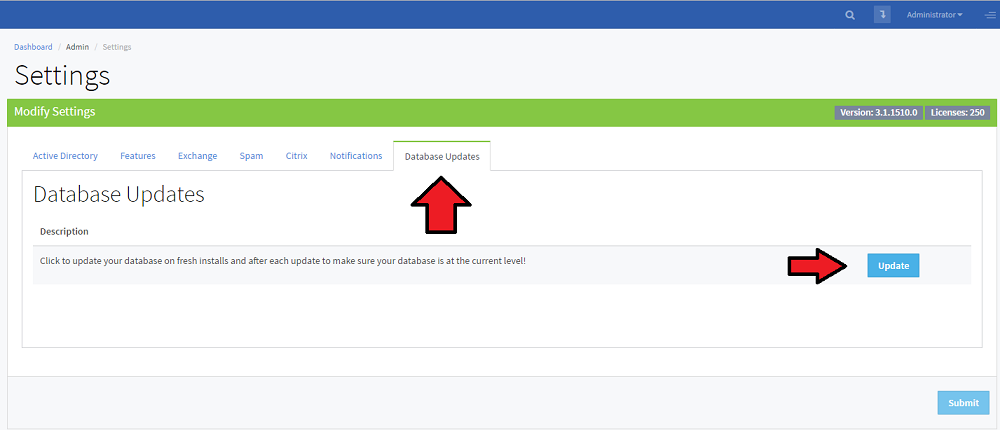Image resolution: width=1000 pixels, height=430 pixels.
Task: Open the Citrix tab
Action: [297, 156]
